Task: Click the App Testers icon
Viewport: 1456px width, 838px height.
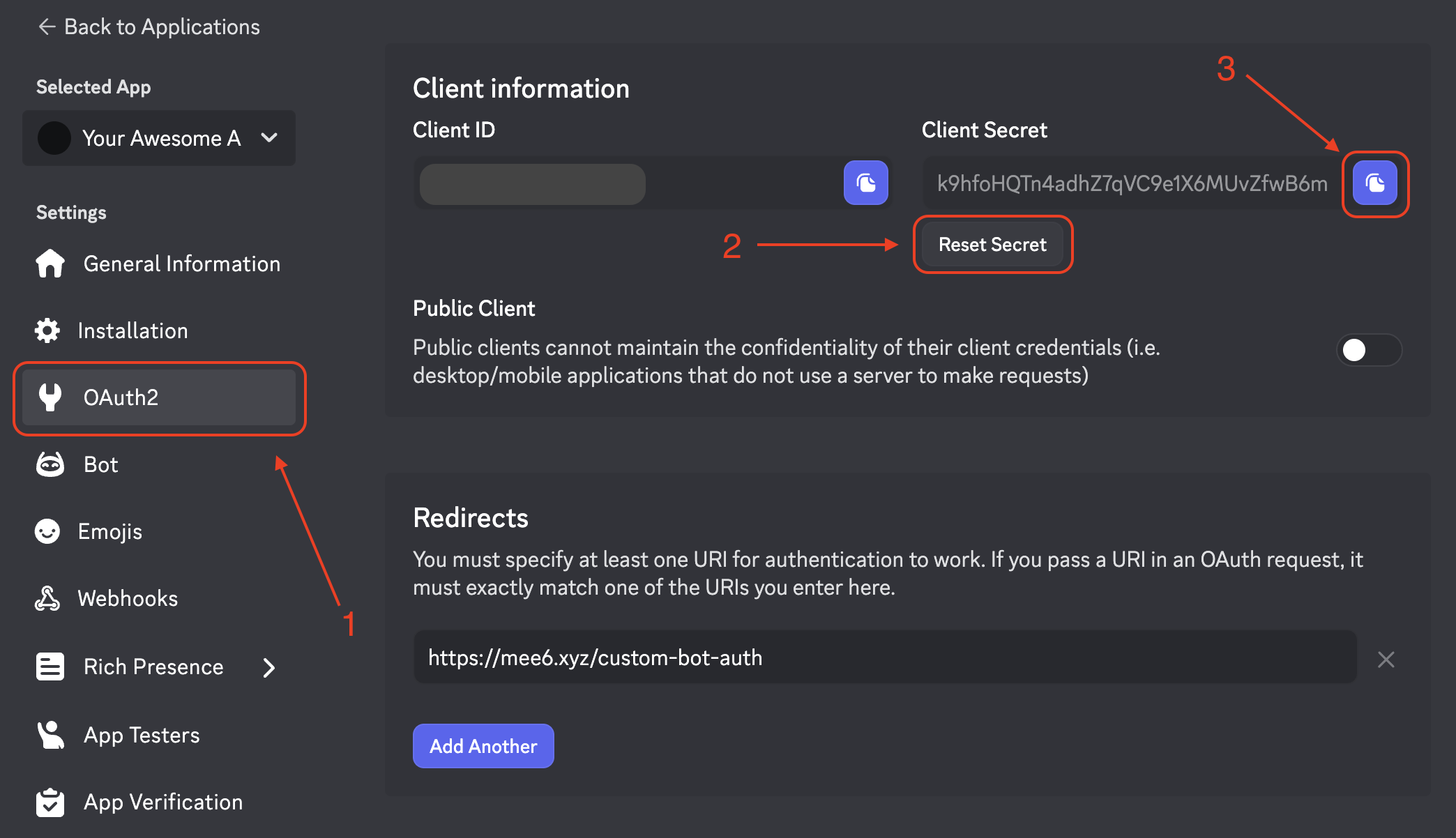Action: [x=50, y=735]
